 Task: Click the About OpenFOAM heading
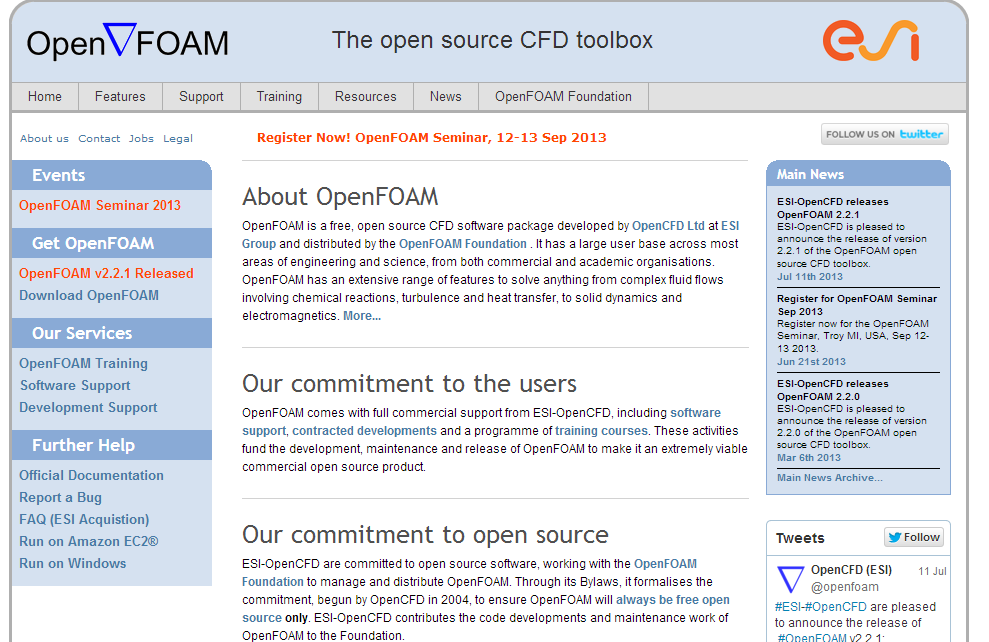[x=340, y=197]
